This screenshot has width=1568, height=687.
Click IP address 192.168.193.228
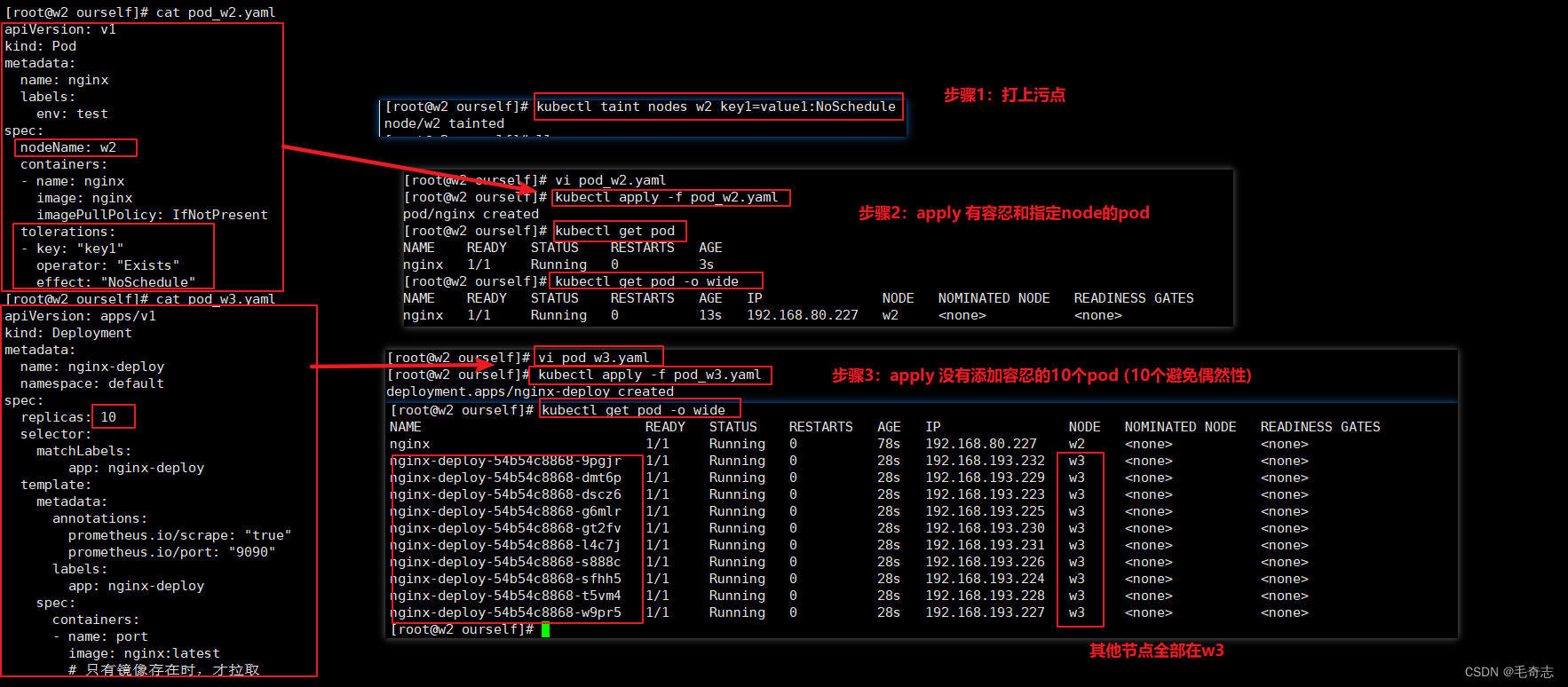click(x=986, y=596)
